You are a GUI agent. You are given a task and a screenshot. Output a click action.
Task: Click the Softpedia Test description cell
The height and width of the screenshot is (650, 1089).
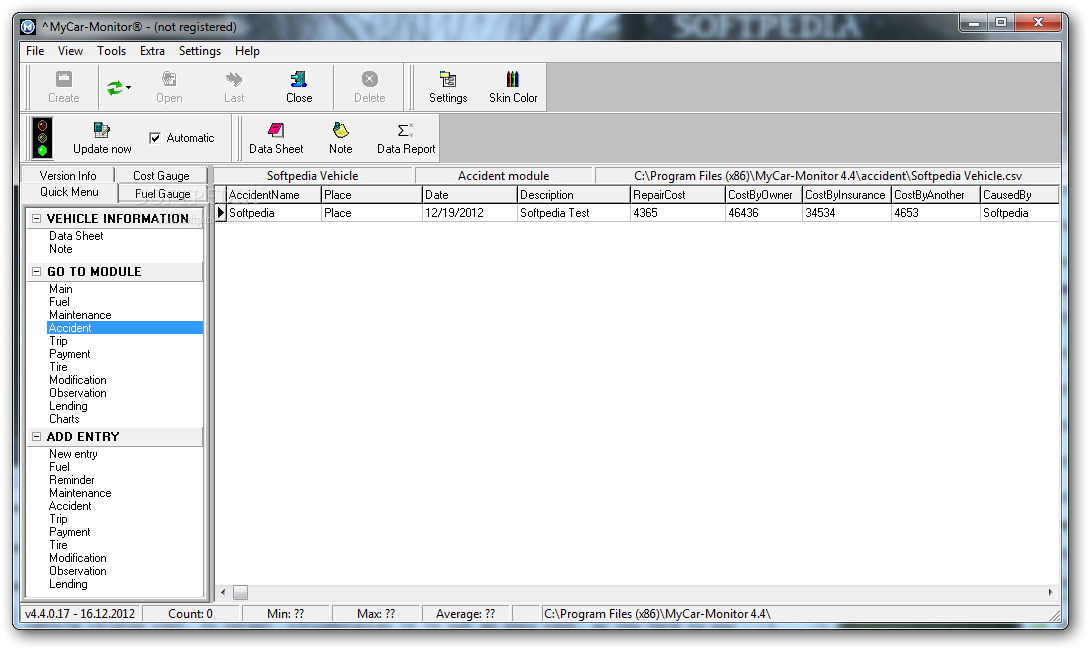click(x=574, y=213)
